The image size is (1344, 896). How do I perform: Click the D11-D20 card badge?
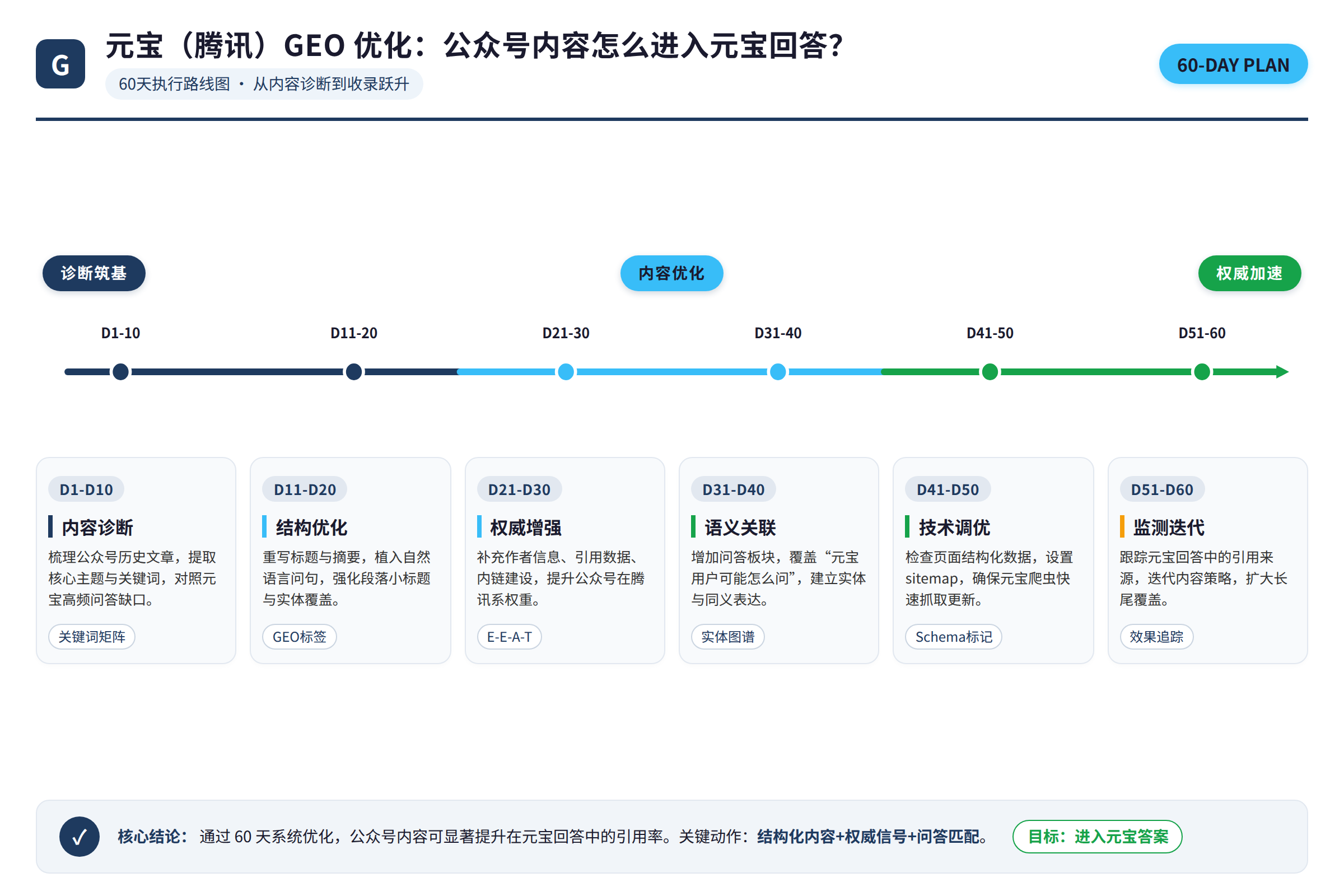pos(305,489)
